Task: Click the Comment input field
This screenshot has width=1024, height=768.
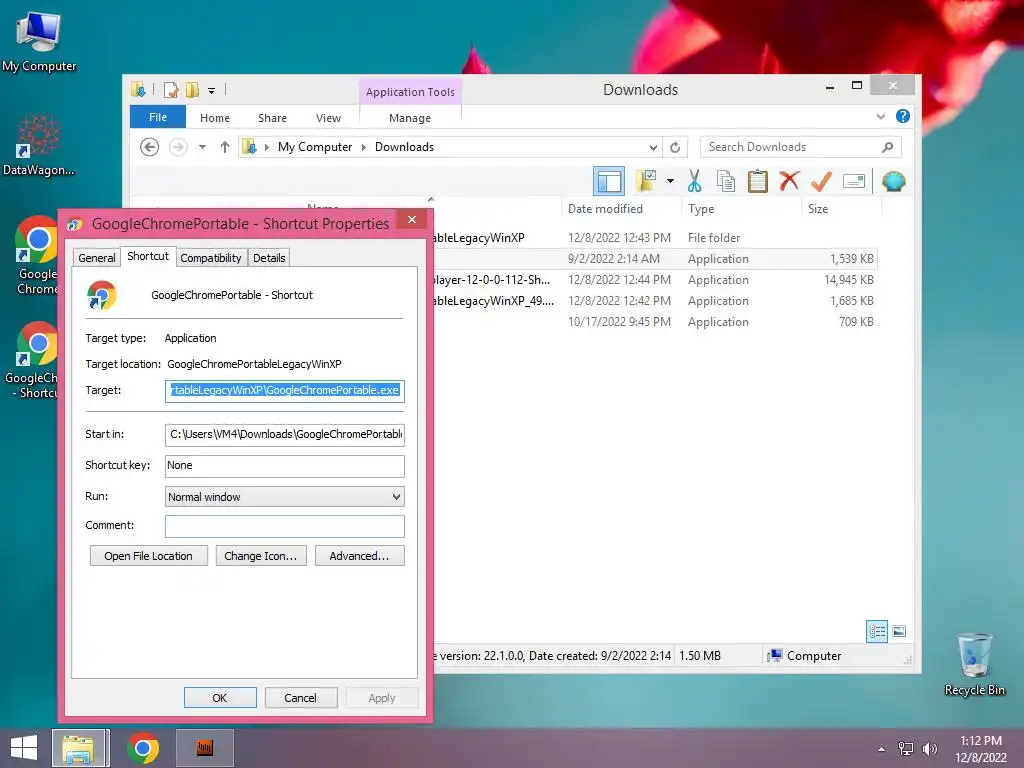Action: (x=285, y=526)
